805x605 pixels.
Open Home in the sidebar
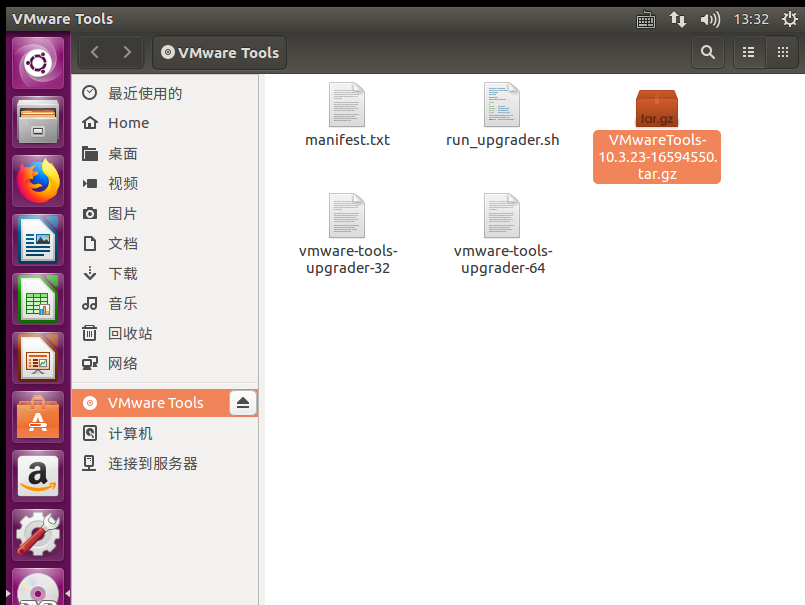(165, 123)
